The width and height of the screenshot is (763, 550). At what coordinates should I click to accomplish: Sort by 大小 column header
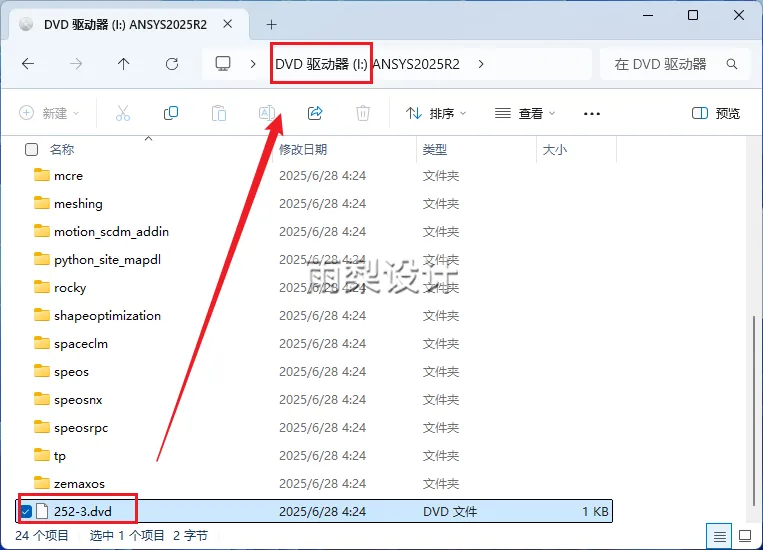click(555, 149)
